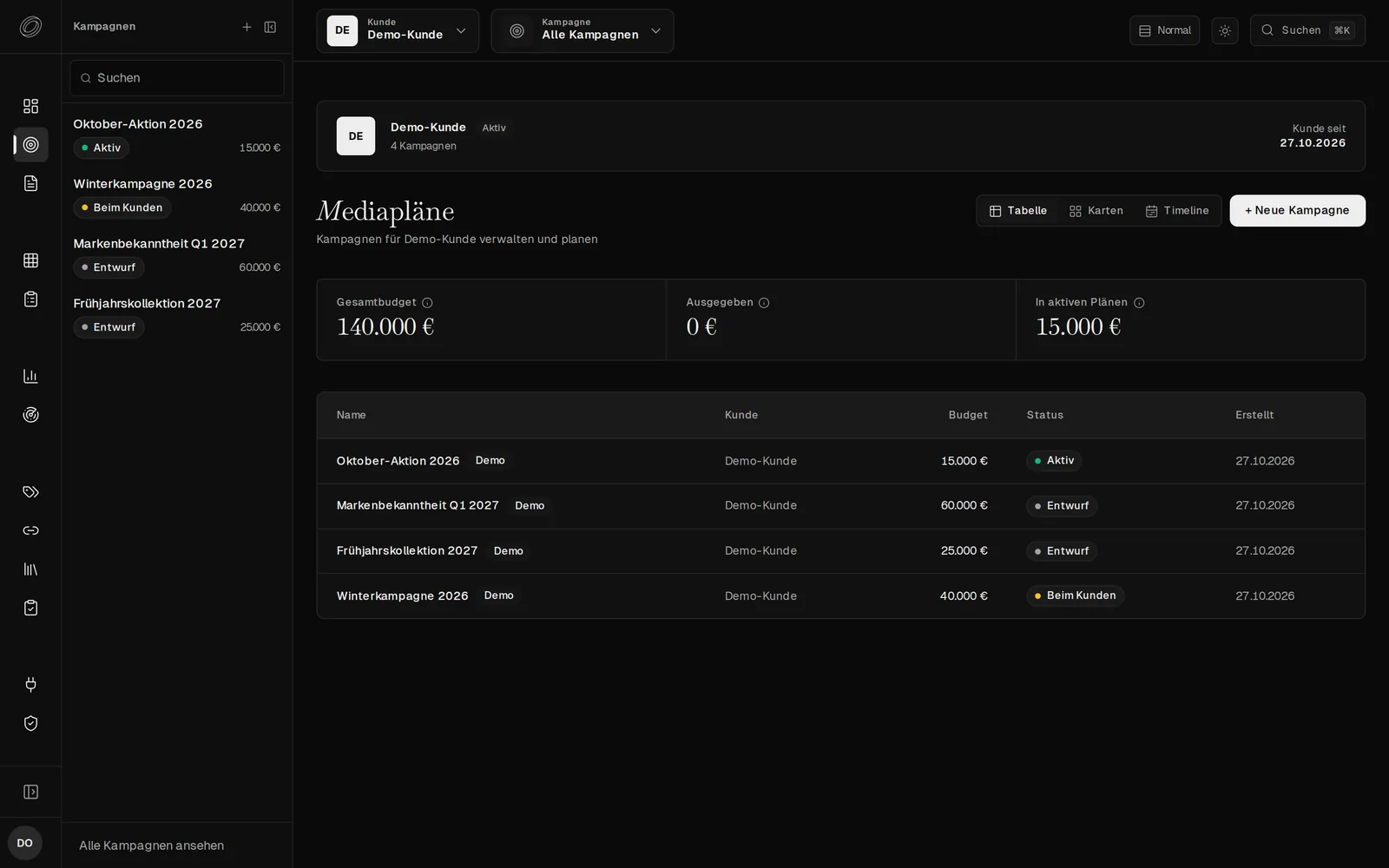The height and width of the screenshot is (868, 1389).
Task: Select the campaigns target icon in the sidebar
Action: [x=30, y=144]
